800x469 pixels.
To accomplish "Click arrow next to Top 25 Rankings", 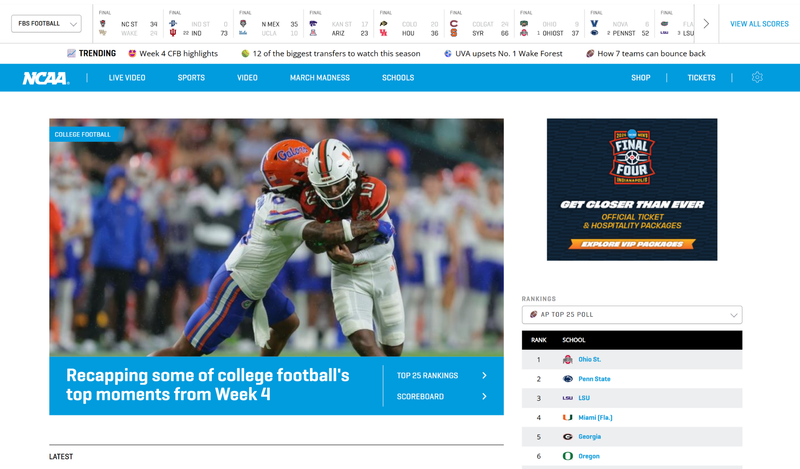I will [484, 376].
